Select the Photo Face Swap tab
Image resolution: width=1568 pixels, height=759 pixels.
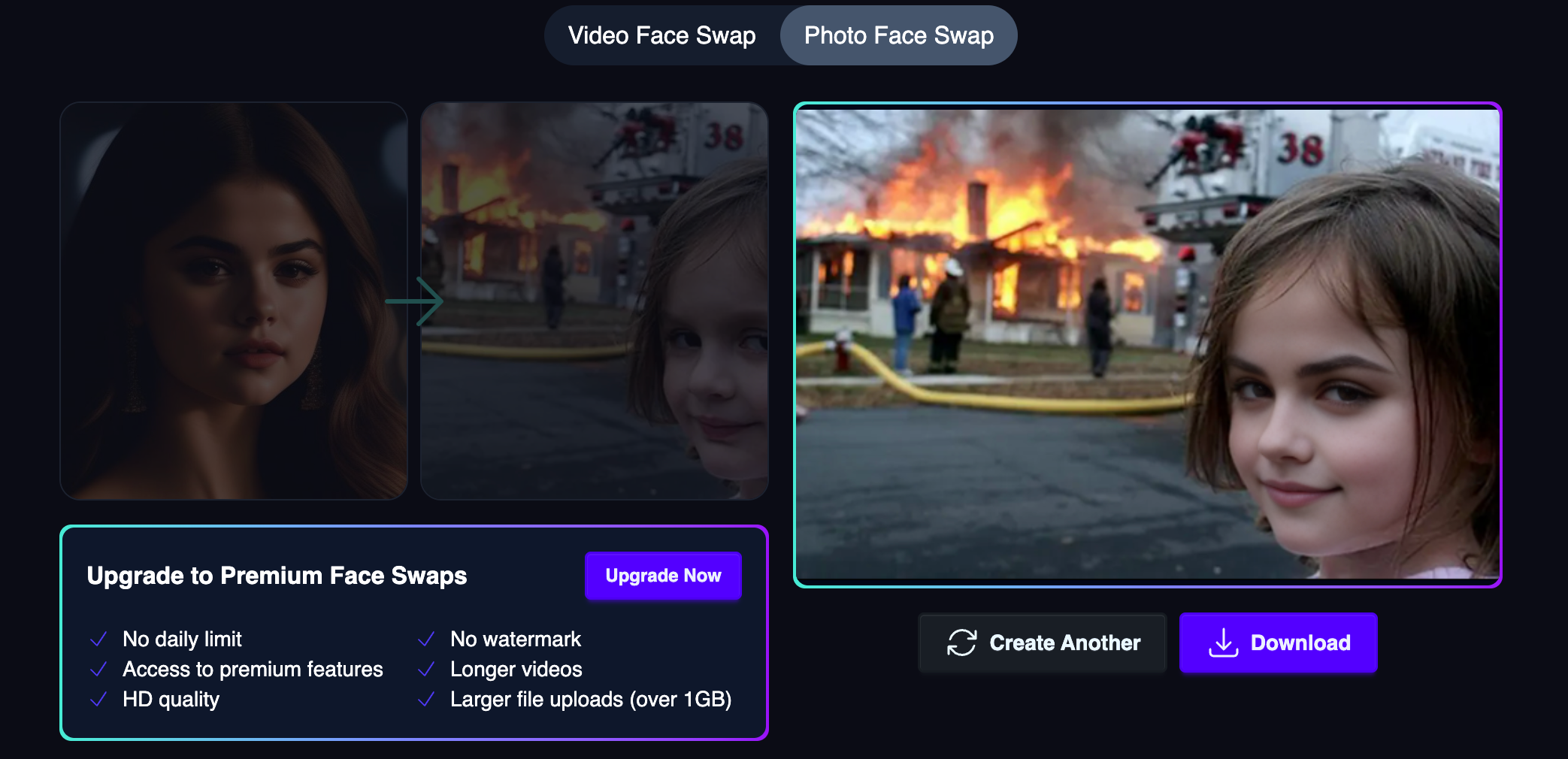899,35
